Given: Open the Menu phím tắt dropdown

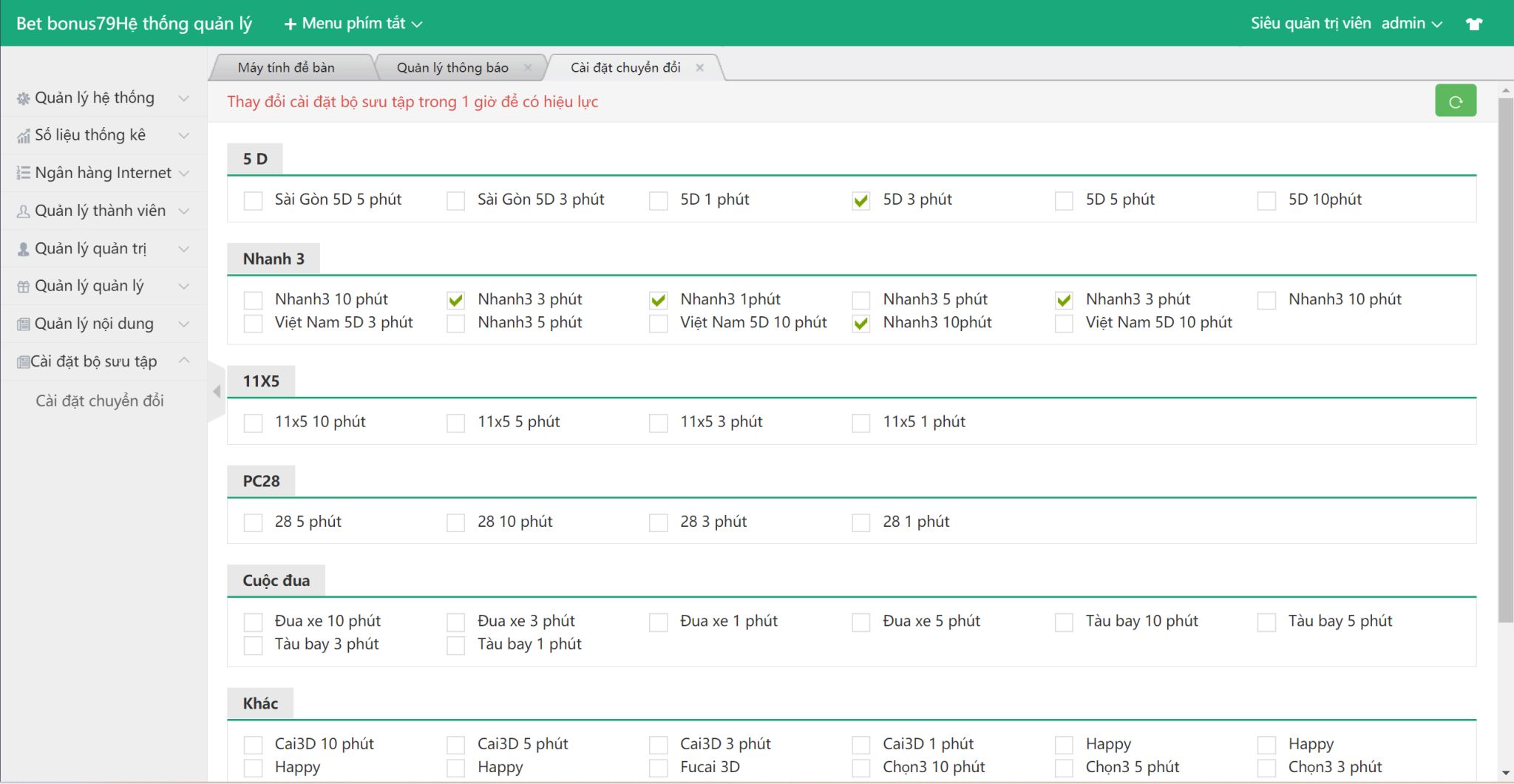Looking at the screenshot, I should coord(353,24).
